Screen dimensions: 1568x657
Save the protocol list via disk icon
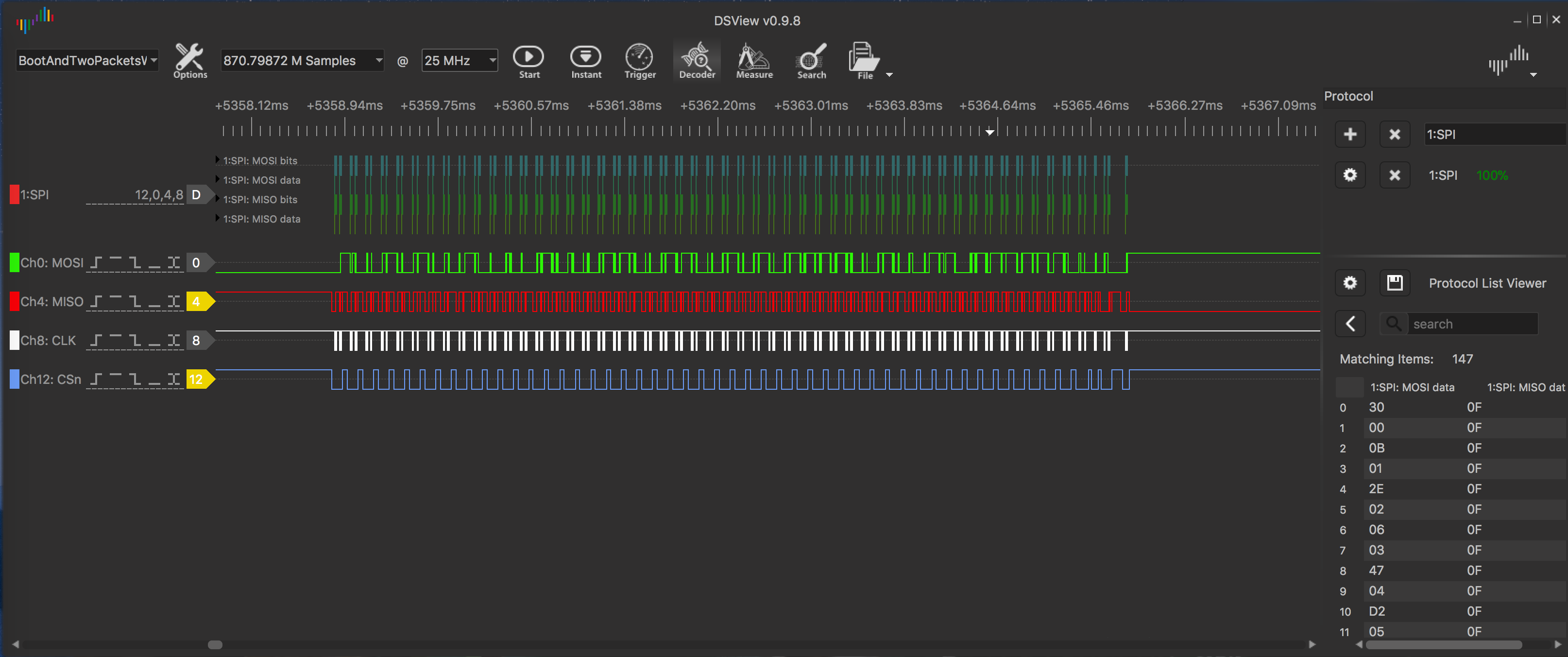point(1395,282)
